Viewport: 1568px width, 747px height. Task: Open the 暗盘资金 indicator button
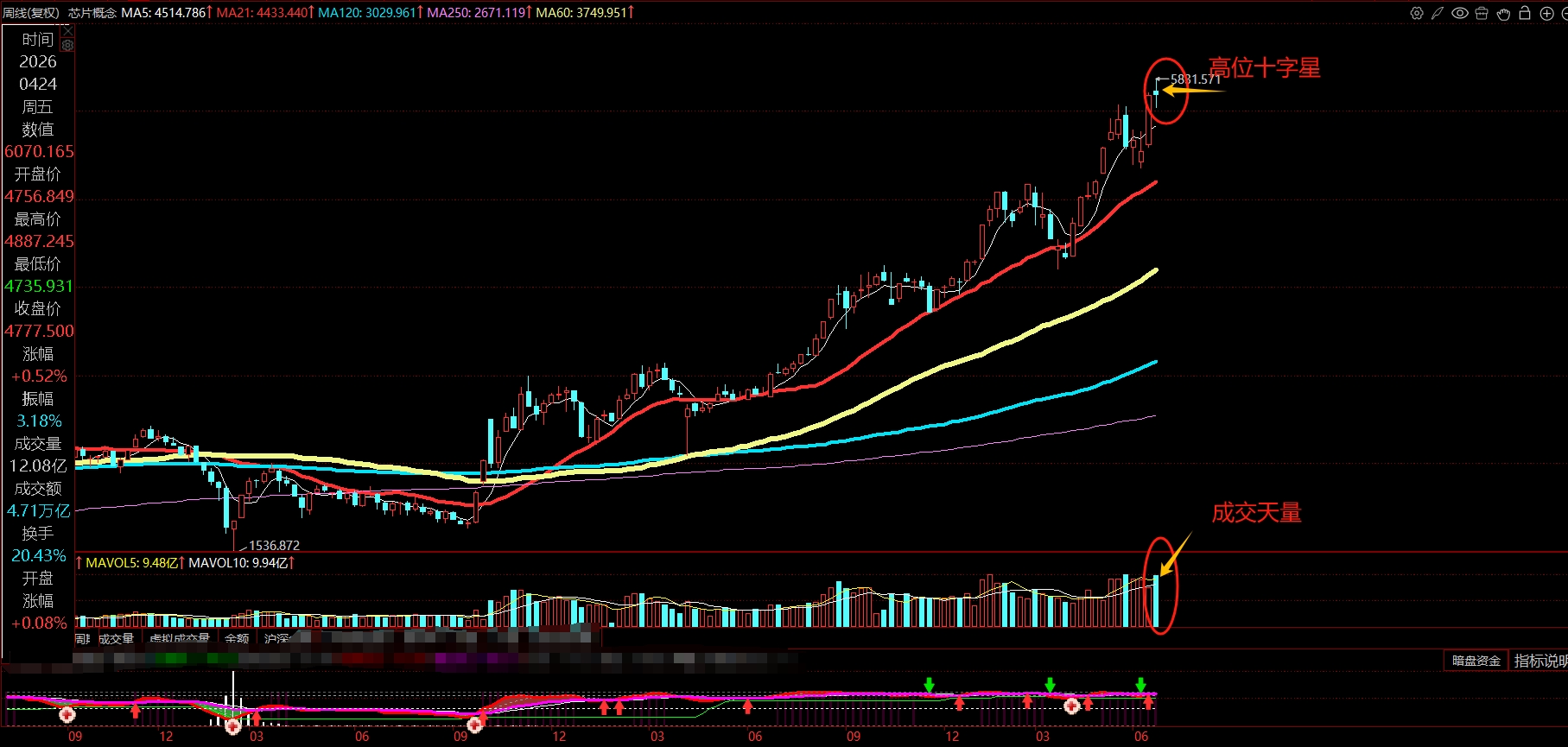1476,661
